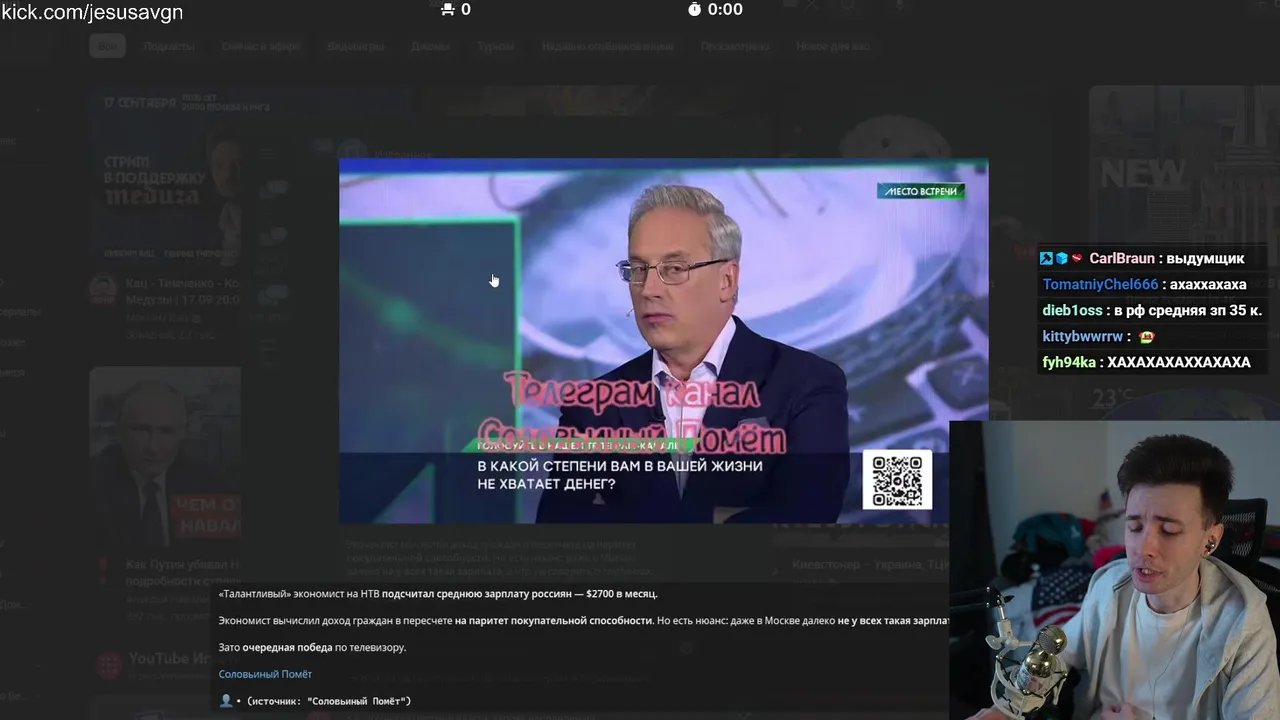
Task: Click the QR code in the video
Action: point(897,480)
